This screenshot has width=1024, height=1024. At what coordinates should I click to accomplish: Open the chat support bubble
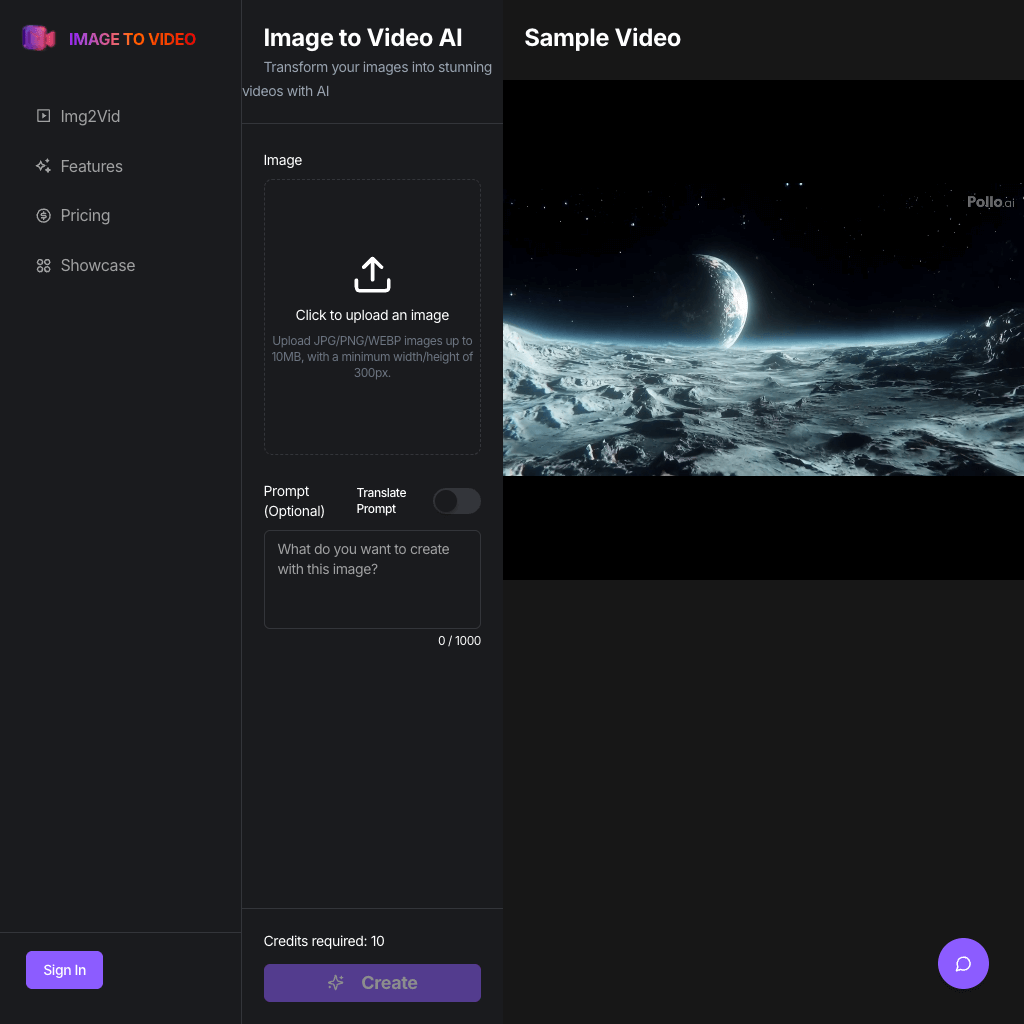click(963, 963)
